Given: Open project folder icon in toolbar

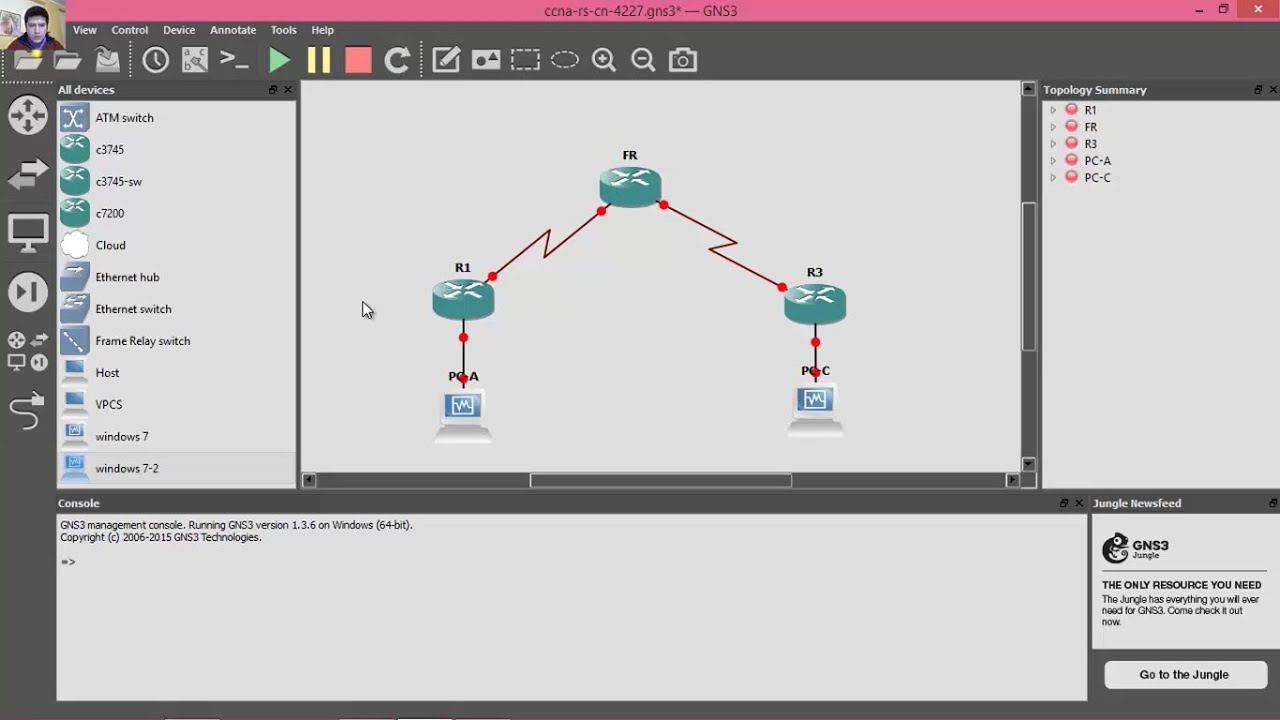Looking at the screenshot, I should (68, 60).
